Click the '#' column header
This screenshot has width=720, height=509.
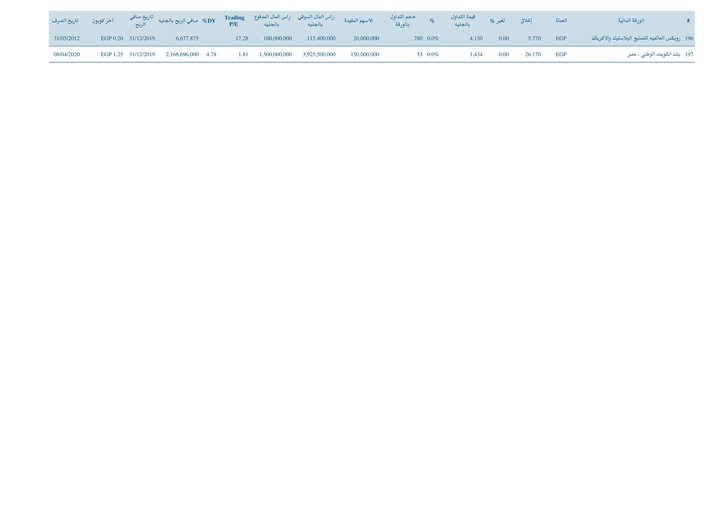[688, 21]
